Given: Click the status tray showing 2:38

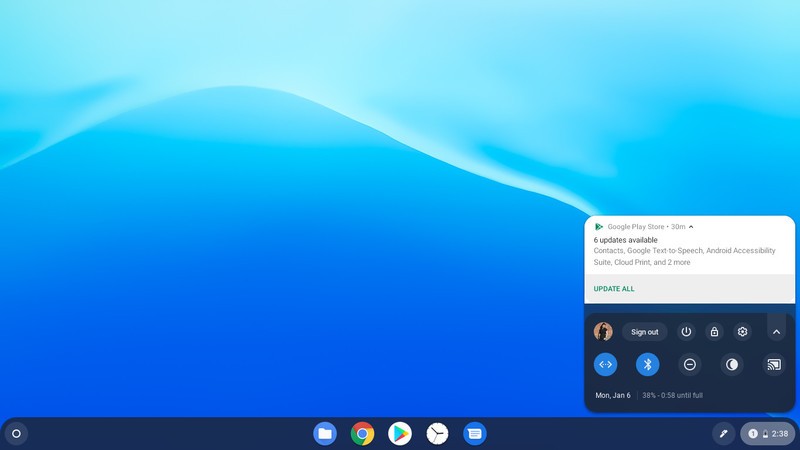Looking at the screenshot, I should tap(768, 434).
